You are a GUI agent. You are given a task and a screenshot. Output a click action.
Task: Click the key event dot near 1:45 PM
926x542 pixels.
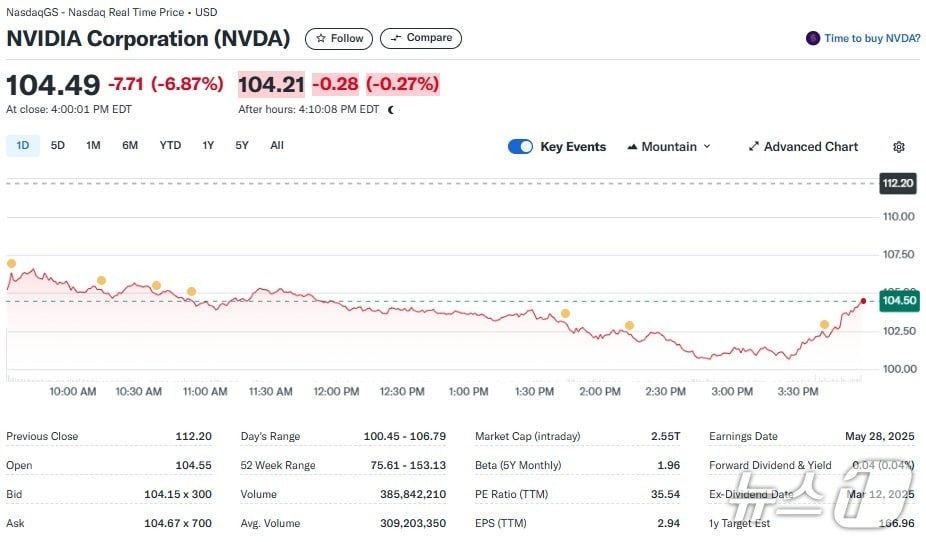pyautogui.click(x=565, y=314)
